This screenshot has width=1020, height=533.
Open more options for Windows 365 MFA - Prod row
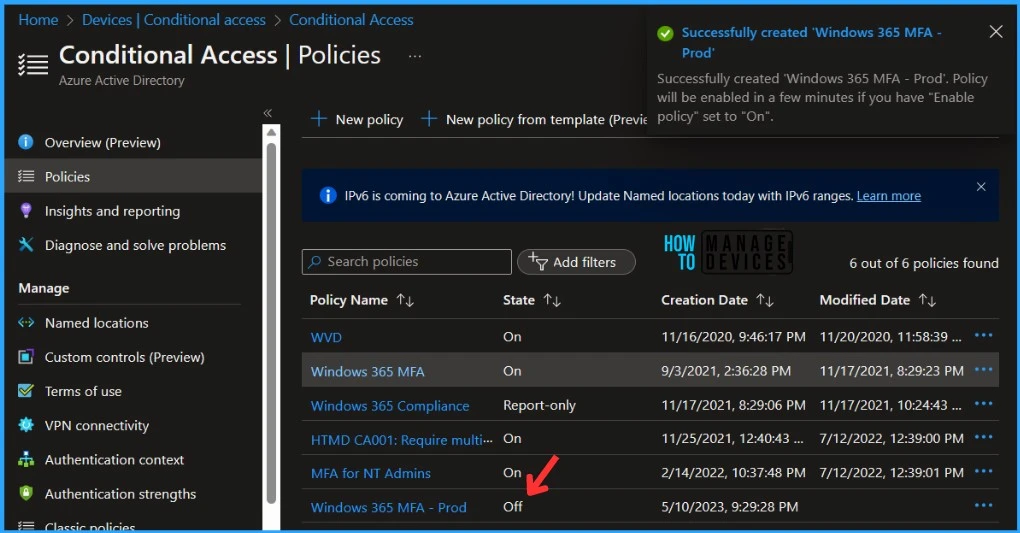(983, 505)
